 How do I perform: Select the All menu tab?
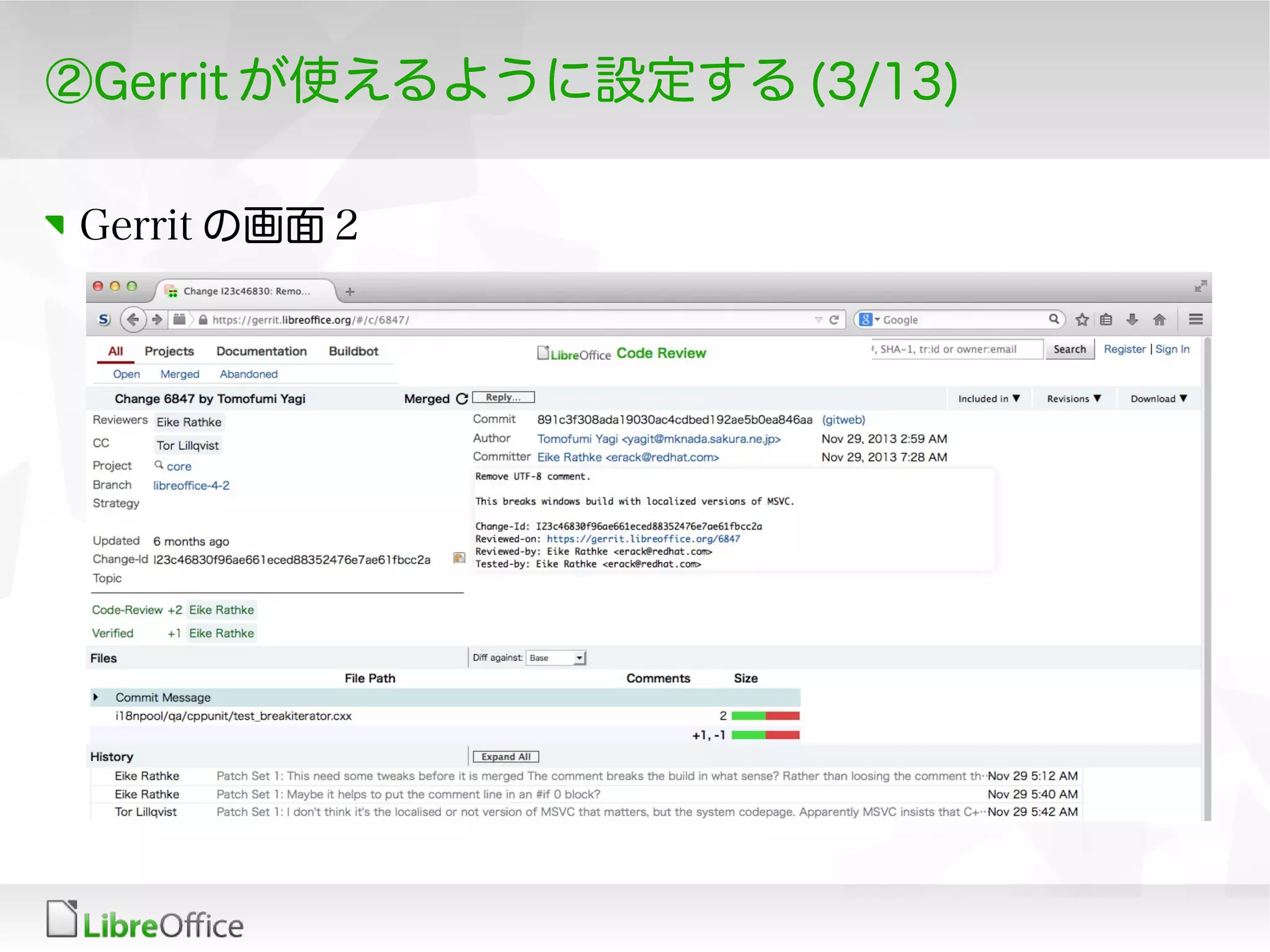[115, 351]
